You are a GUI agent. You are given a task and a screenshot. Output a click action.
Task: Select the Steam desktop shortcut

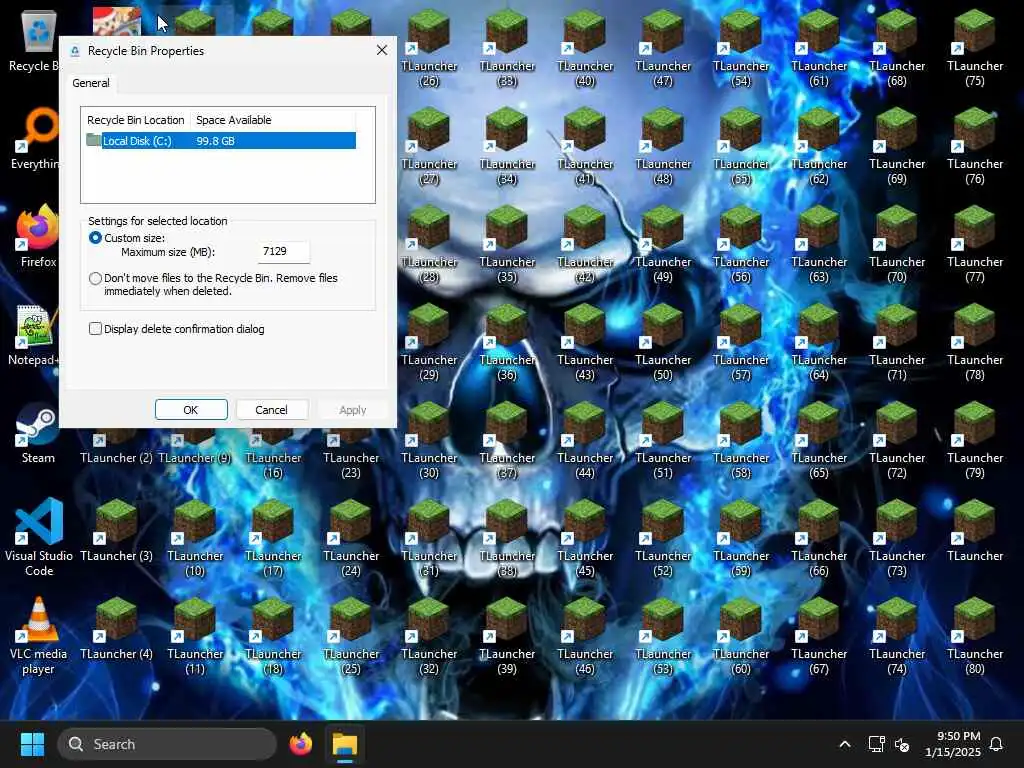[38, 432]
